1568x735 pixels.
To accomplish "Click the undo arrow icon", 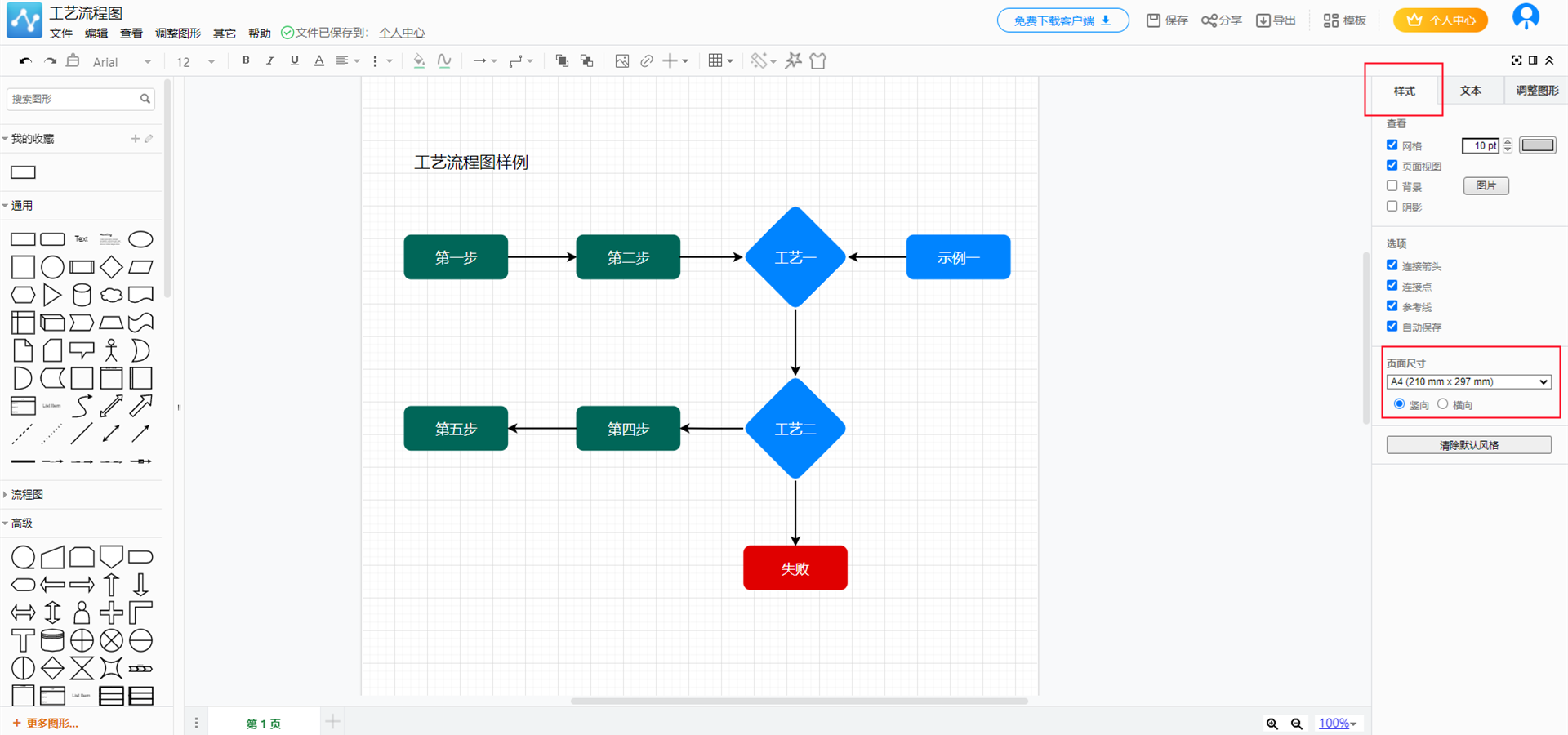I will pos(25,61).
